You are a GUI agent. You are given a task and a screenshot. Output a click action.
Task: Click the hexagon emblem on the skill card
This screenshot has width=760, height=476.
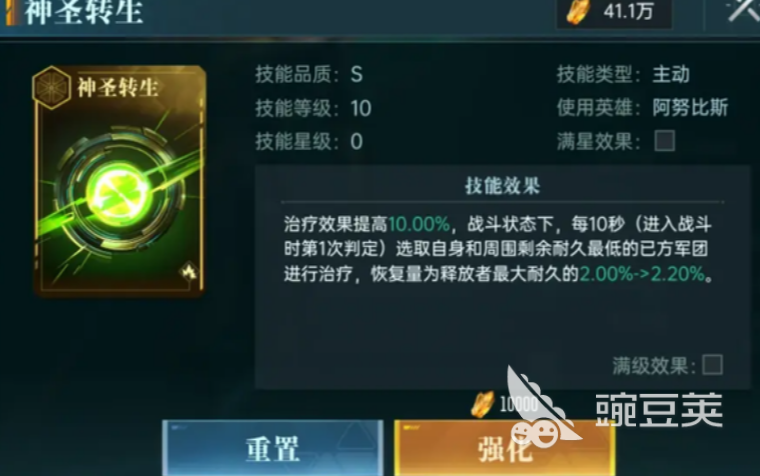51,88
